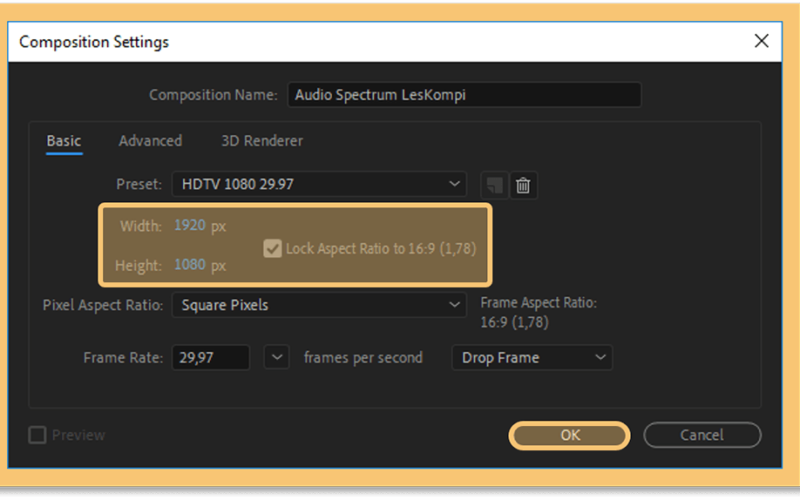
Task: Open the 3D Renderer tab
Action: (262, 141)
